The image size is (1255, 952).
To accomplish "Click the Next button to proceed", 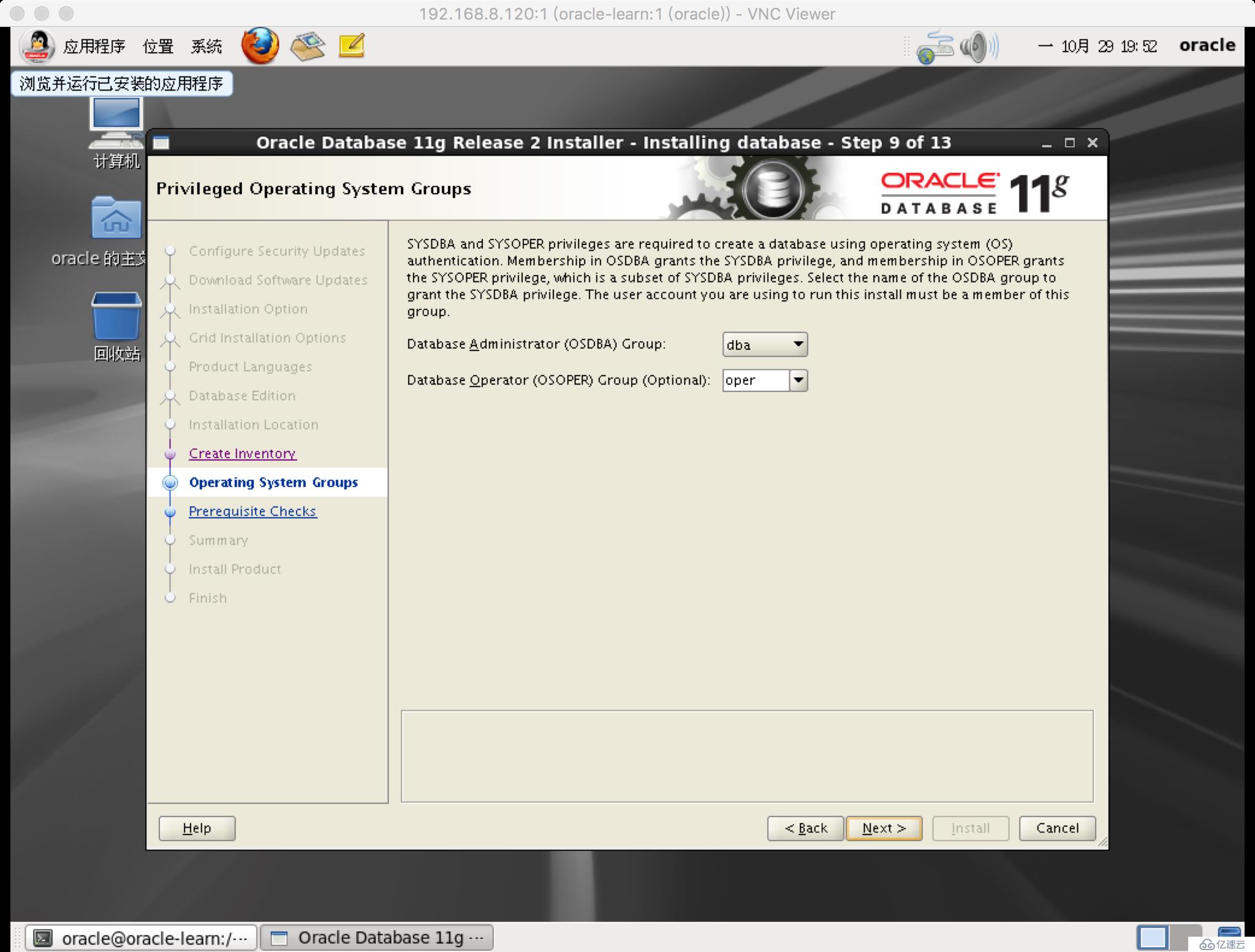I will tap(884, 827).
